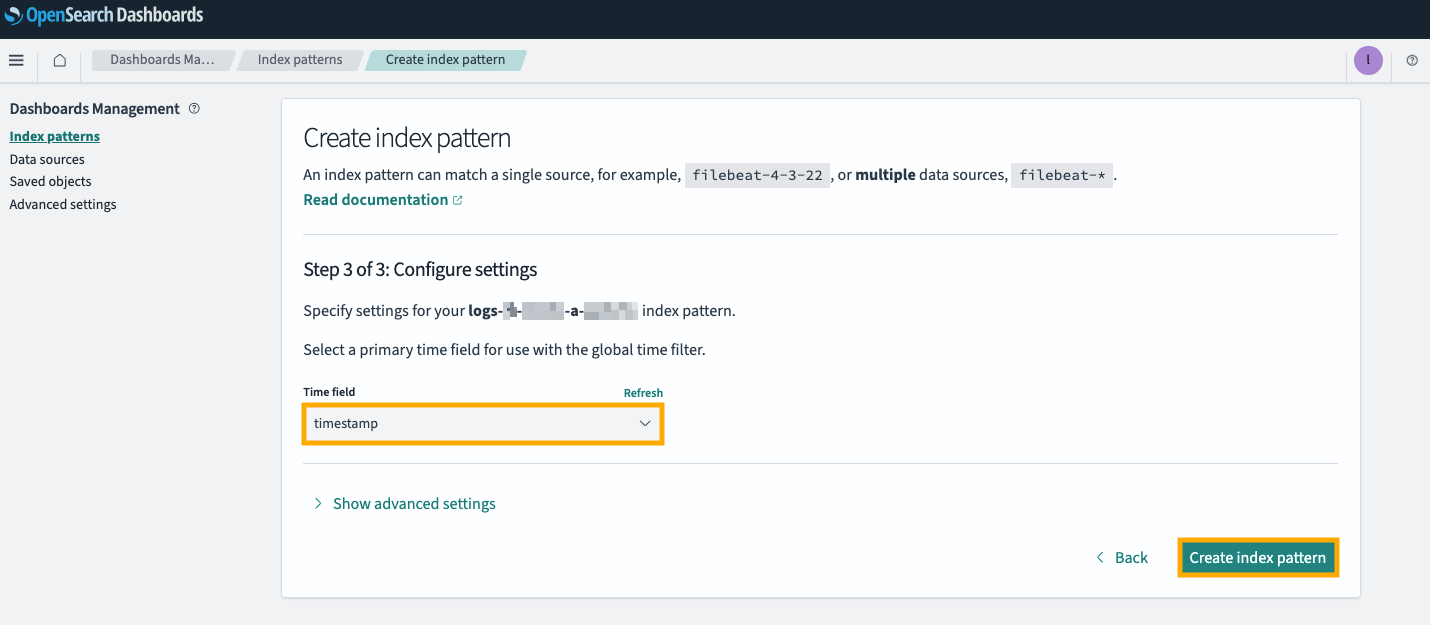Click the OpenSearch Dashboards logo
This screenshot has width=1430, height=625.
(104, 15)
